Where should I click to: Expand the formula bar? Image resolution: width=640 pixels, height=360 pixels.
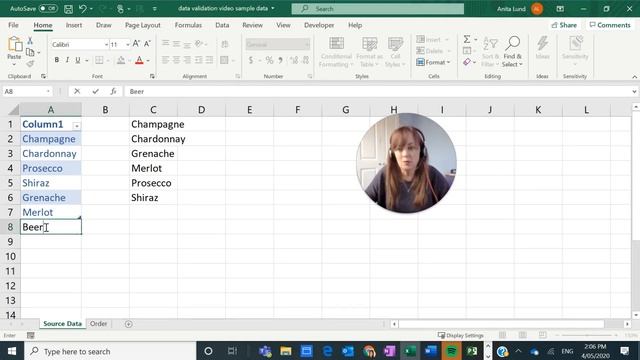coord(634,91)
